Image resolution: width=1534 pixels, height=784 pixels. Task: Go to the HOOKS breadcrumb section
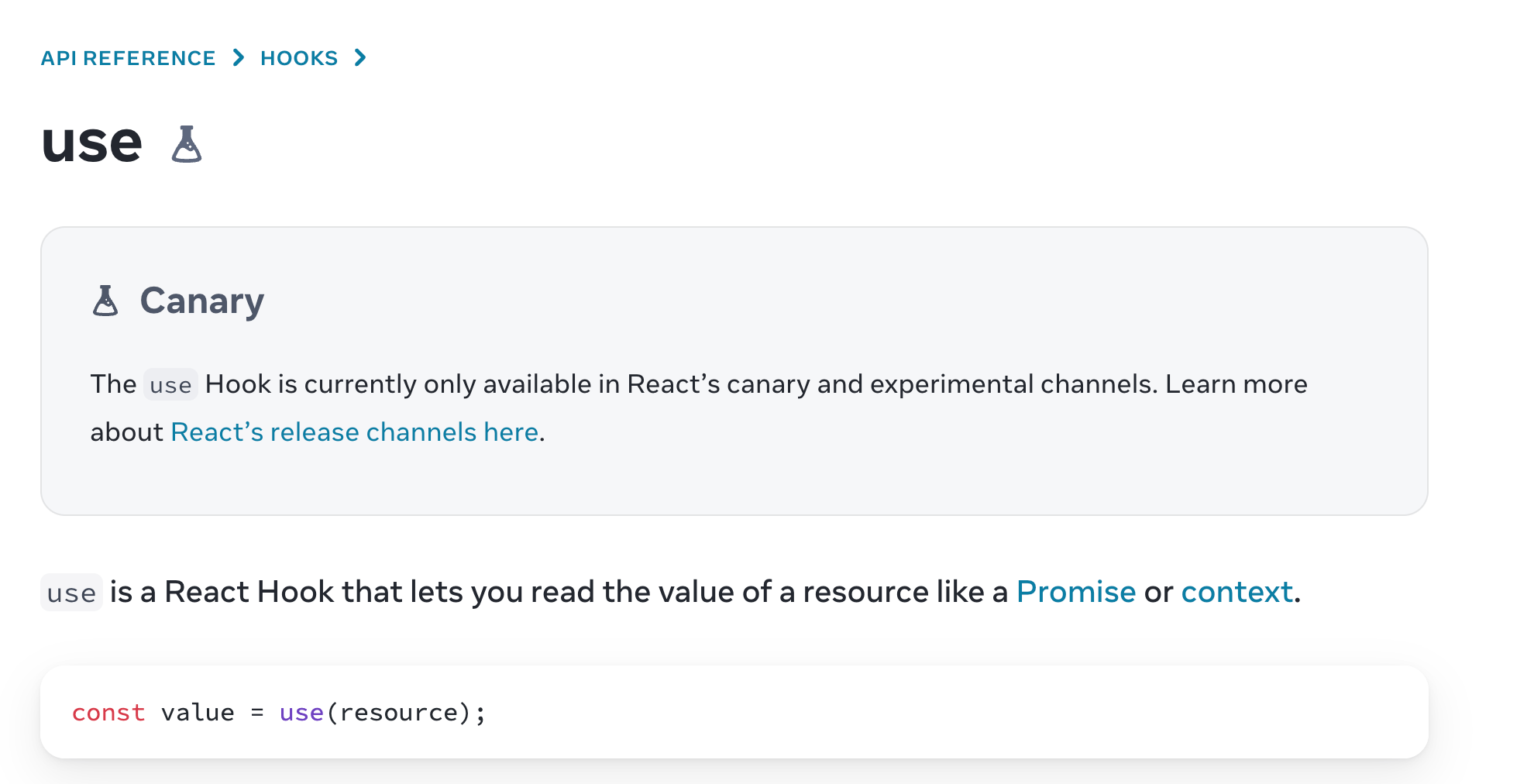click(299, 58)
